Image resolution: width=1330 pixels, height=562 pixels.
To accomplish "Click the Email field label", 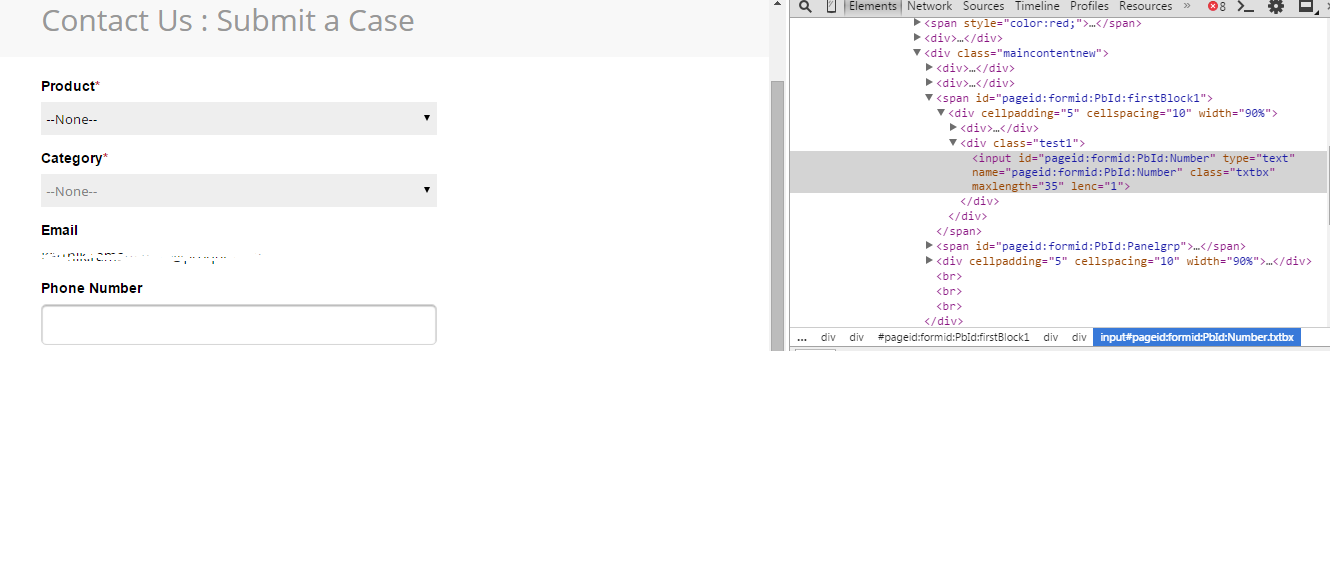I will 60,230.
